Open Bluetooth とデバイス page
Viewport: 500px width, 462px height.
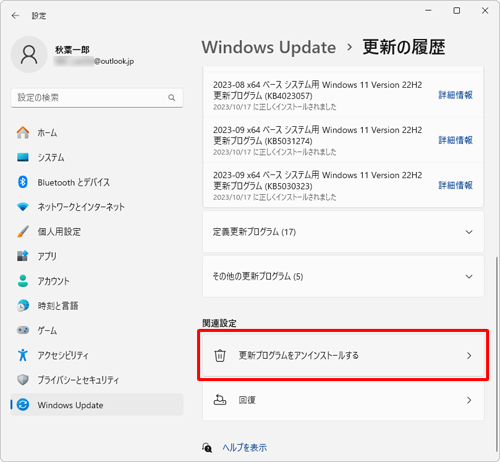(97, 182)
